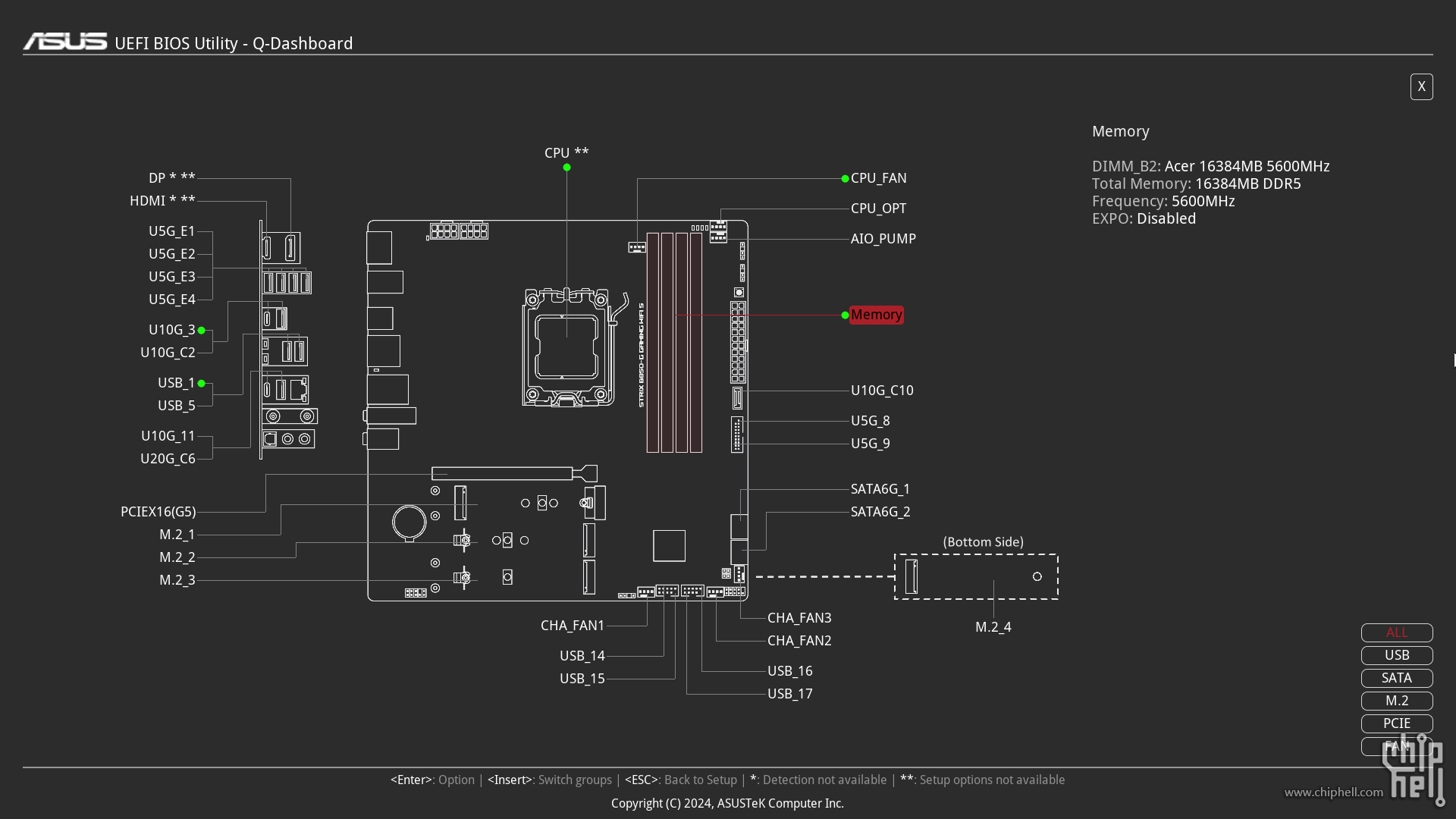Choose the U5G_E2 USB port label
Image resolution: width=1456 pixels, height=819 pixels.
[x=172, y=254]
